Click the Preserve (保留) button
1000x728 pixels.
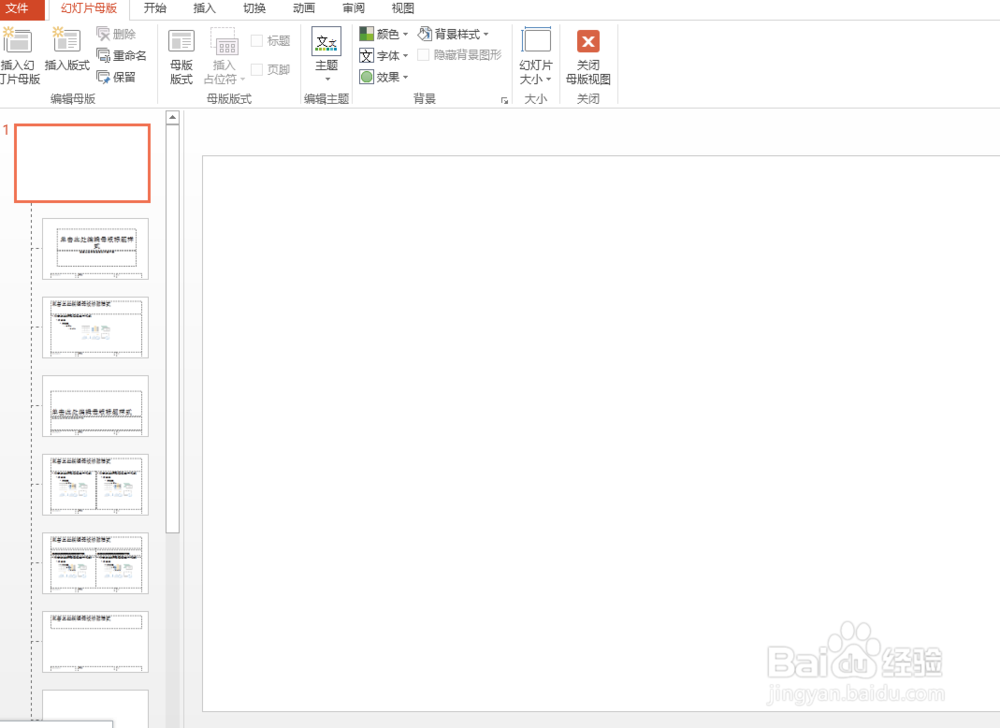coord(116,77)
